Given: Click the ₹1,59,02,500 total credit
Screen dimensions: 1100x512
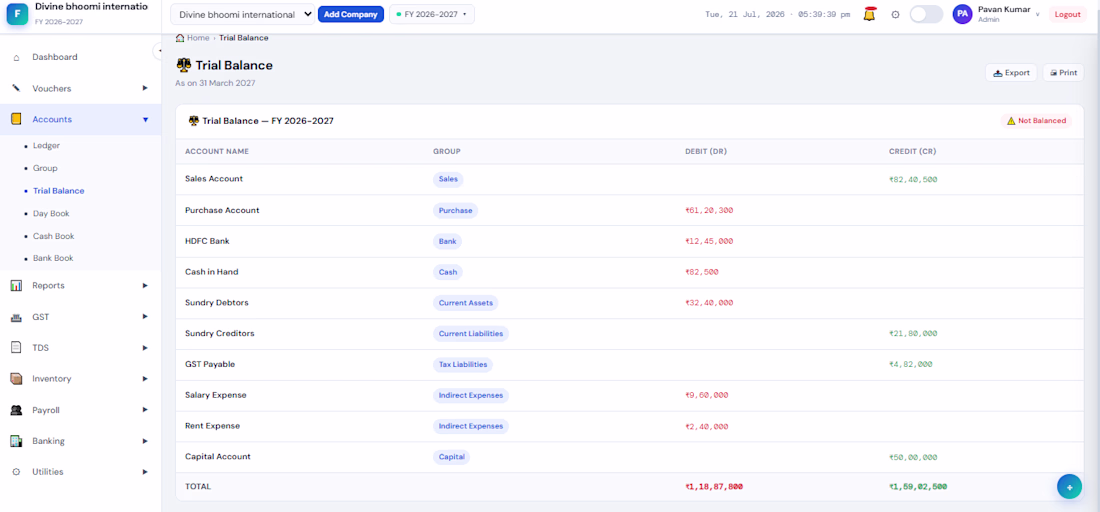Looking at the screenshot, I should coord(918,487).
